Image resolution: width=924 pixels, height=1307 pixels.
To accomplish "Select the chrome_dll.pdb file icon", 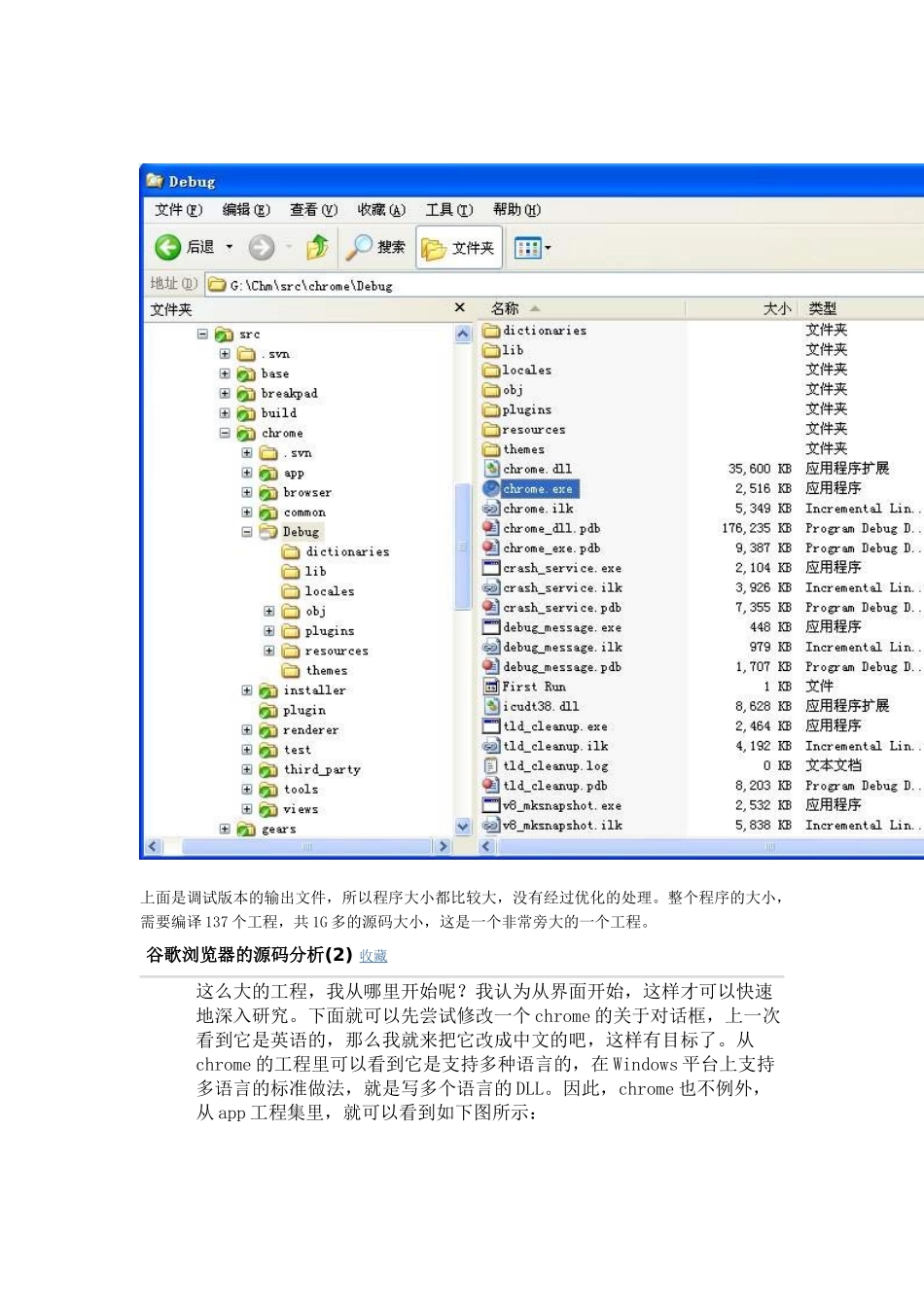I will point(492,528).
